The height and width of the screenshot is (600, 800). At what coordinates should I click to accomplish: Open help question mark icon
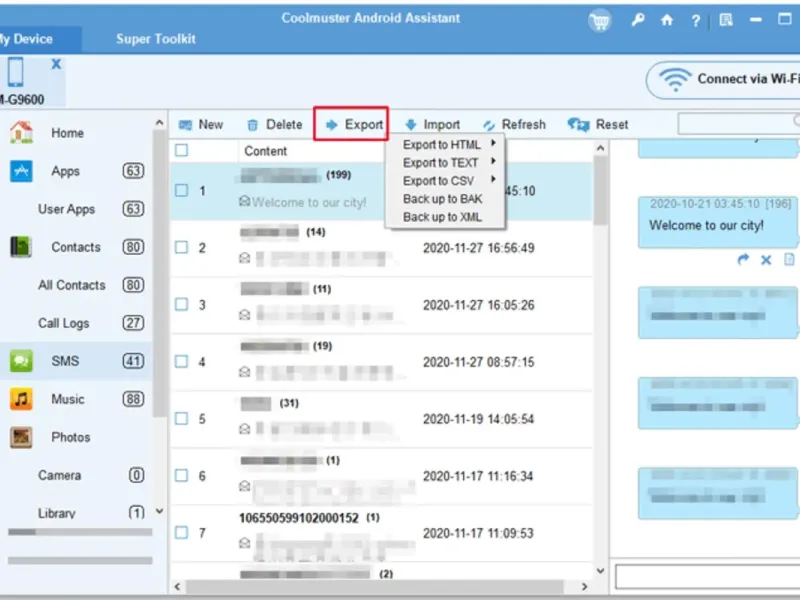[x=695, y=20]
